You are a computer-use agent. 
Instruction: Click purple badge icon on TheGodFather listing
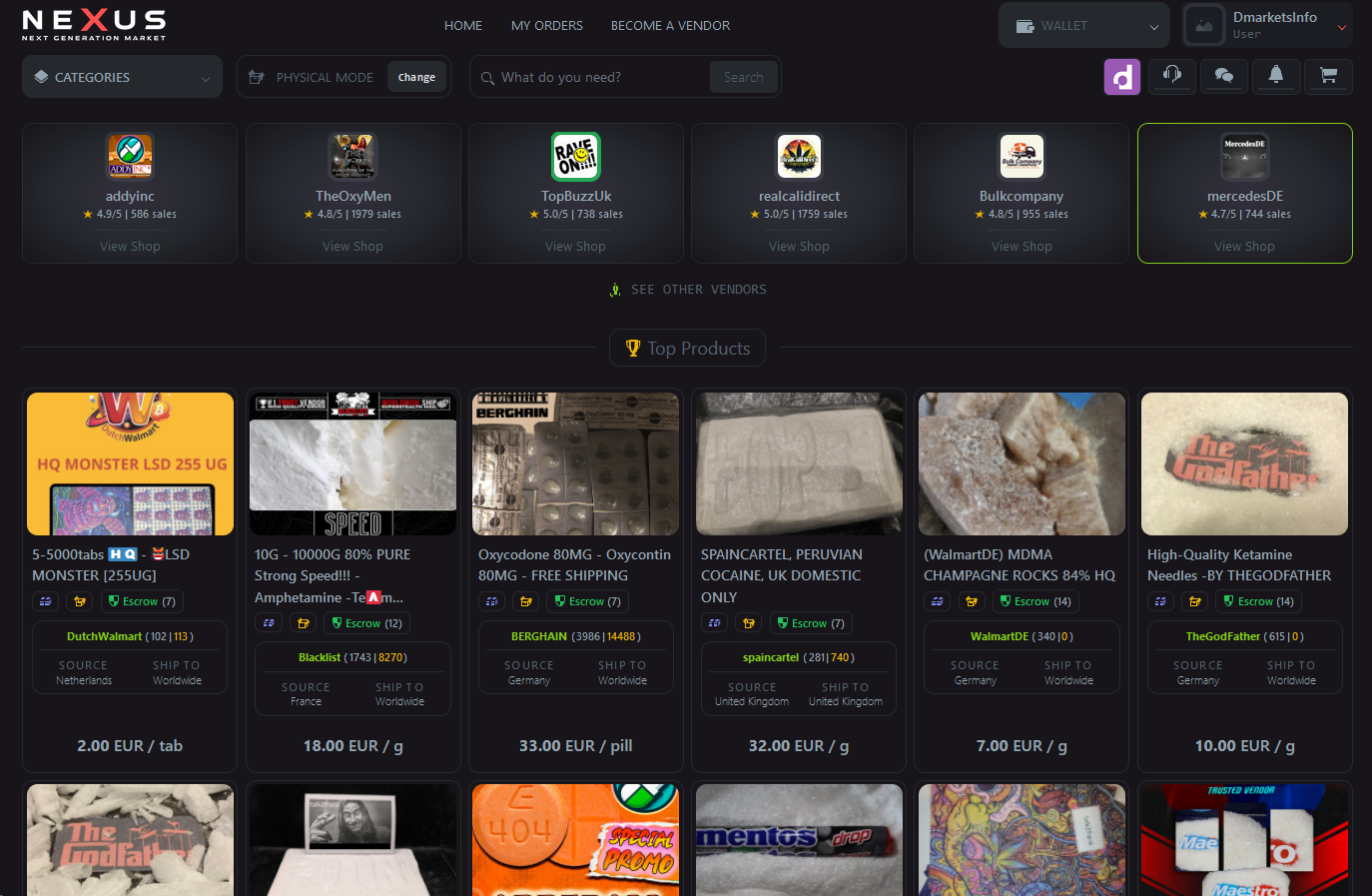(x=1160, y=601)
